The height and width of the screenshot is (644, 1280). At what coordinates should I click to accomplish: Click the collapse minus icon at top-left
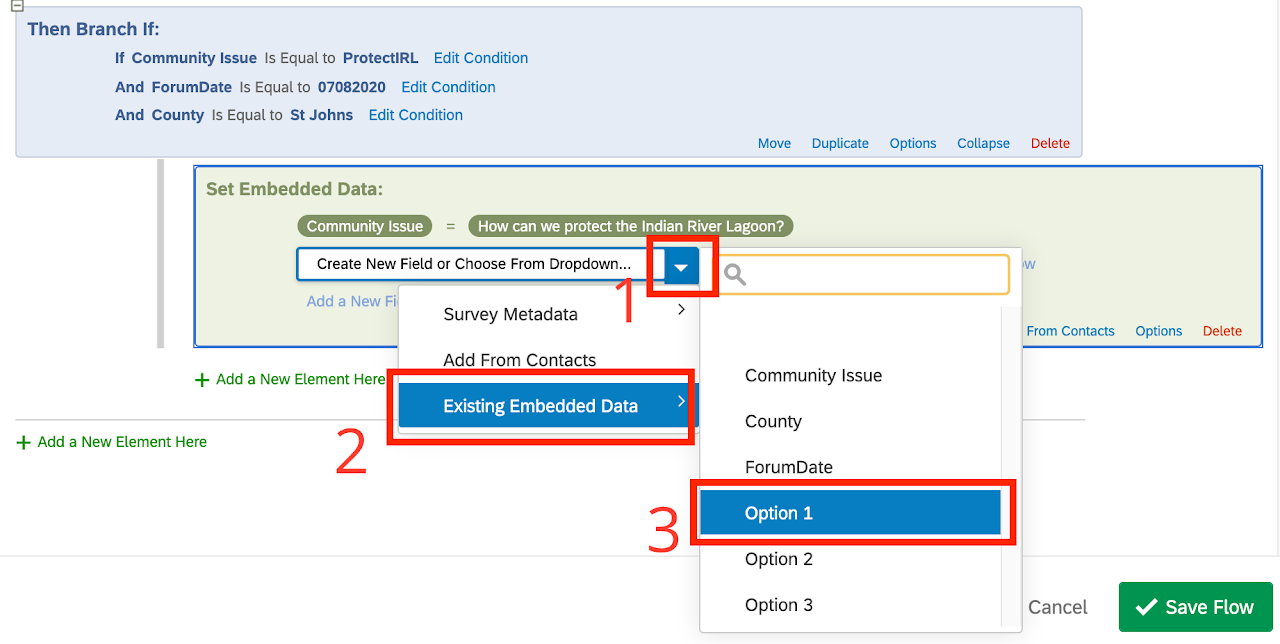(16, 5)
